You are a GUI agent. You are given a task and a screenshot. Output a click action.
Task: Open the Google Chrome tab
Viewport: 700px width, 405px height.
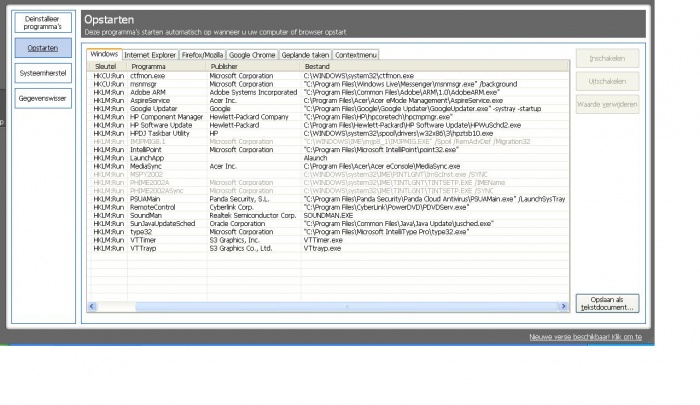[253, 55]
